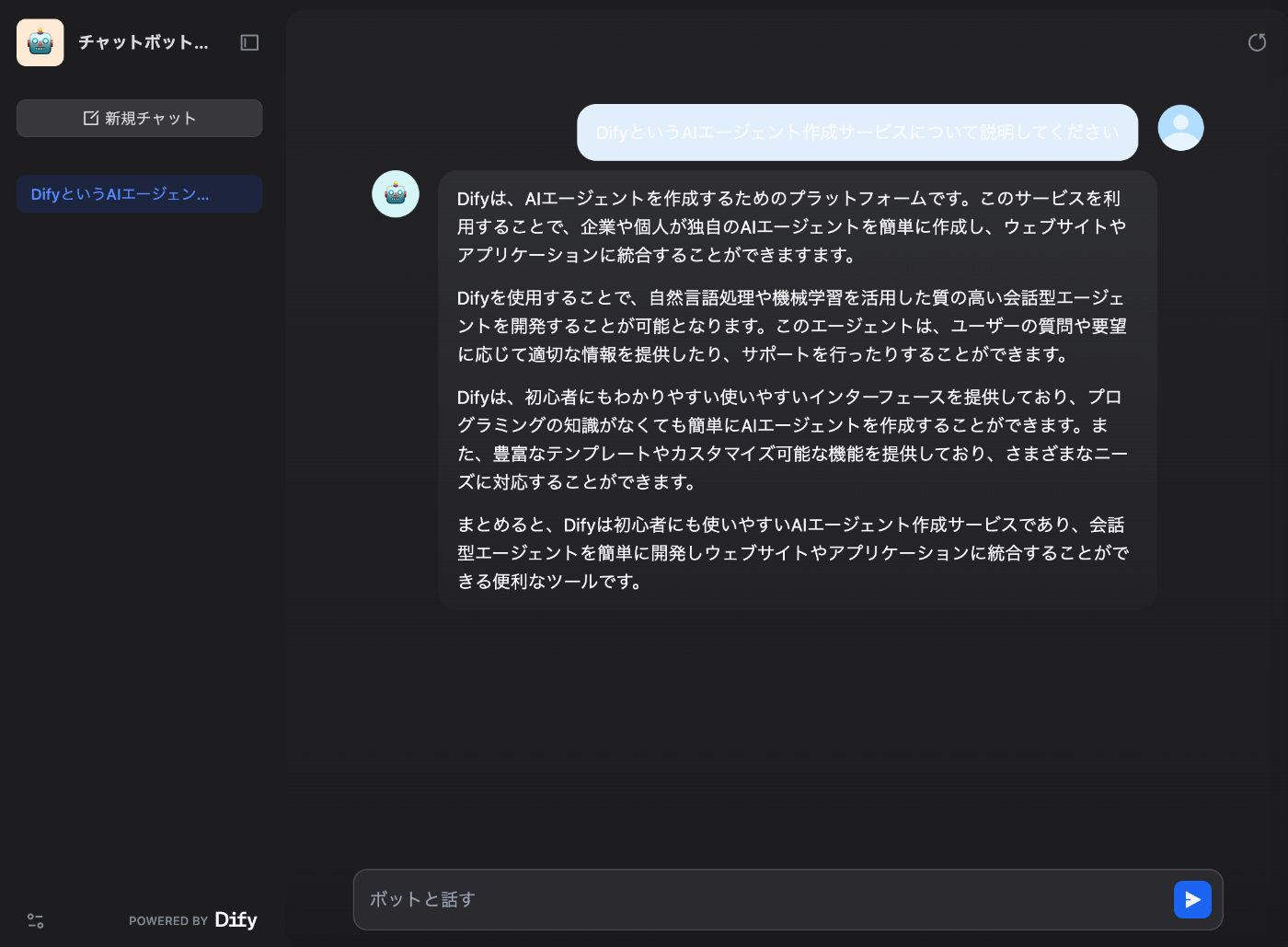
Task: Click the paragraph starting Difyは、AIエージェントを作成するため
Action: pyautogui.click(x=791, y=226)
